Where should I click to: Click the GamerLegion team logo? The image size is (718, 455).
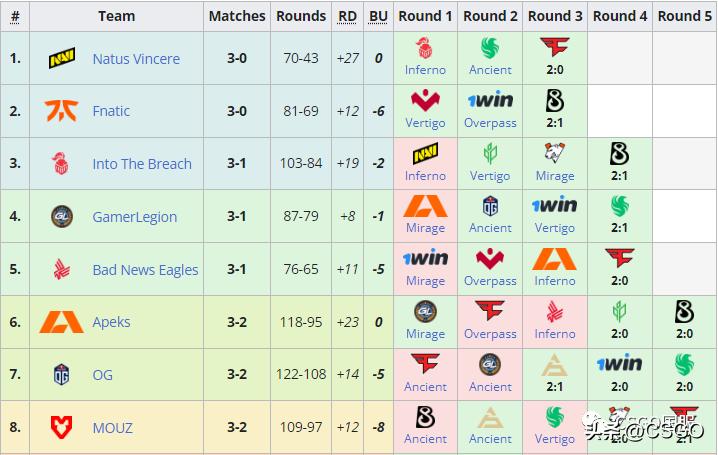point(61,217)
